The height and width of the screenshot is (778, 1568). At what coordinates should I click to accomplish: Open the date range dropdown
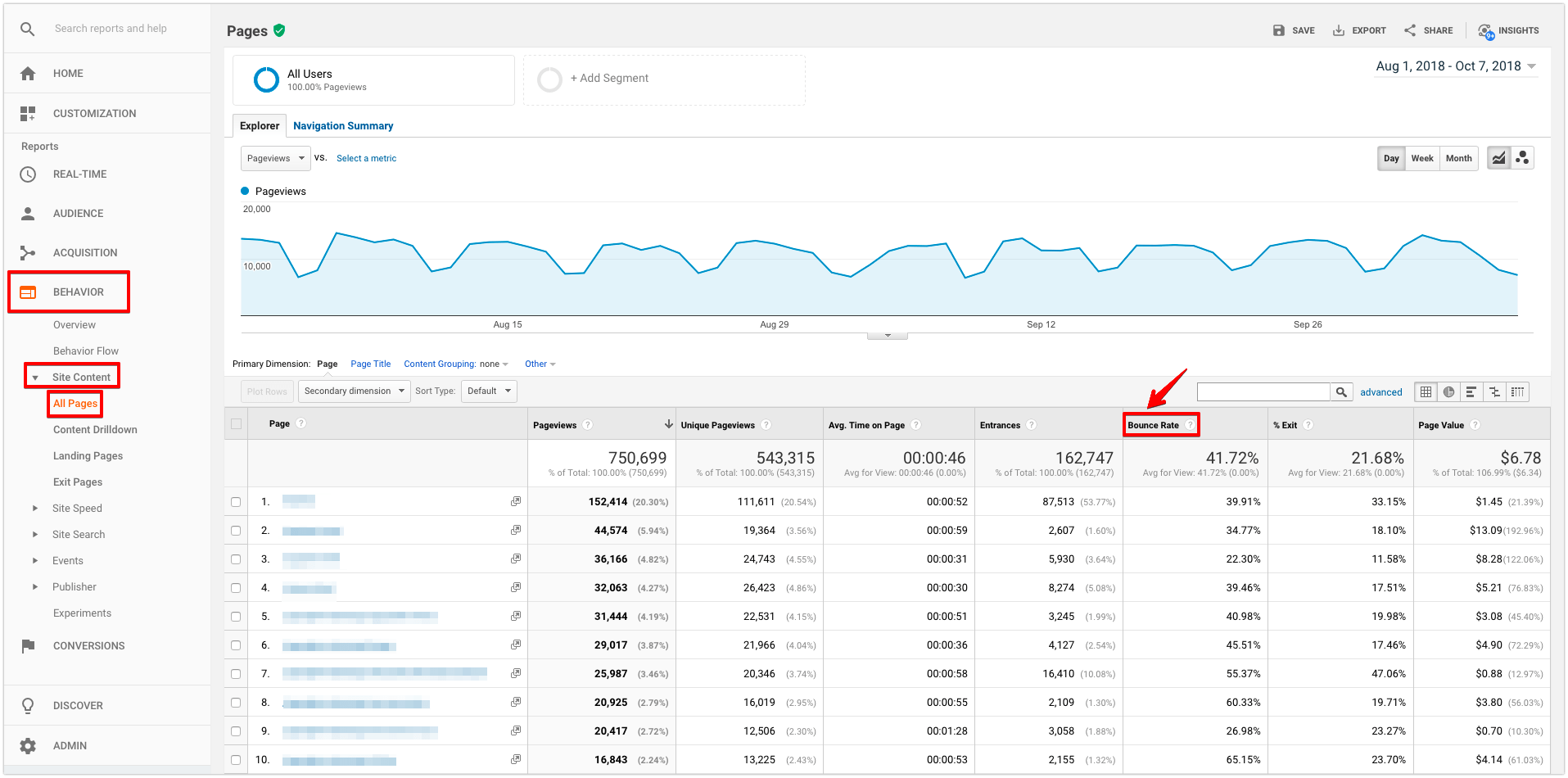pos(1456,66)
